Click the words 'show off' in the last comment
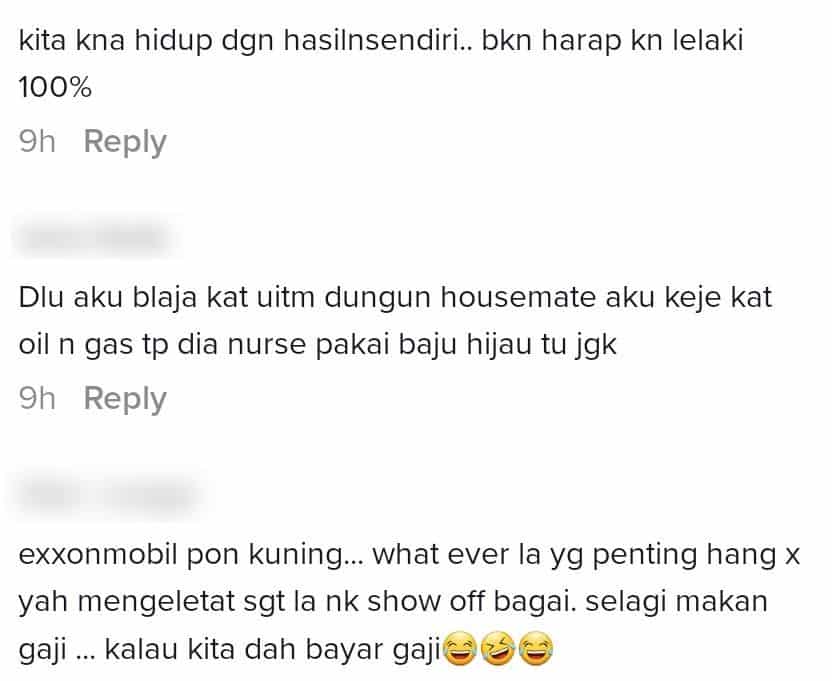The height and width of the screenshot is (681, 832). pos(426,602)
